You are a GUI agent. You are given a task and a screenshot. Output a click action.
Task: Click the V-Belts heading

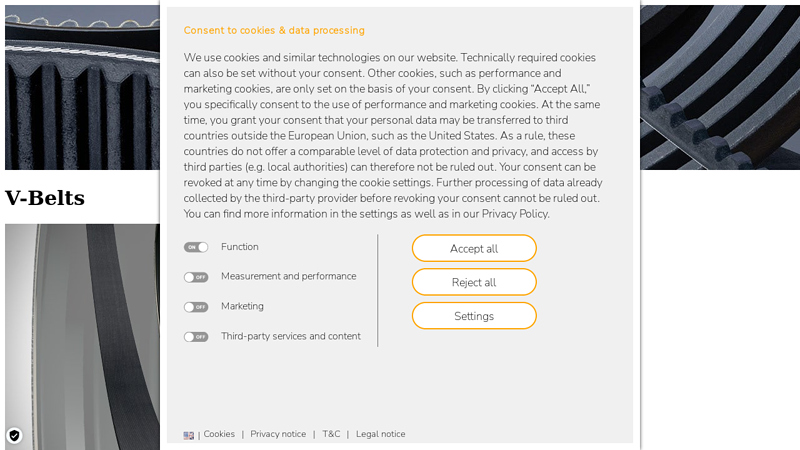[x=45, y=198]
